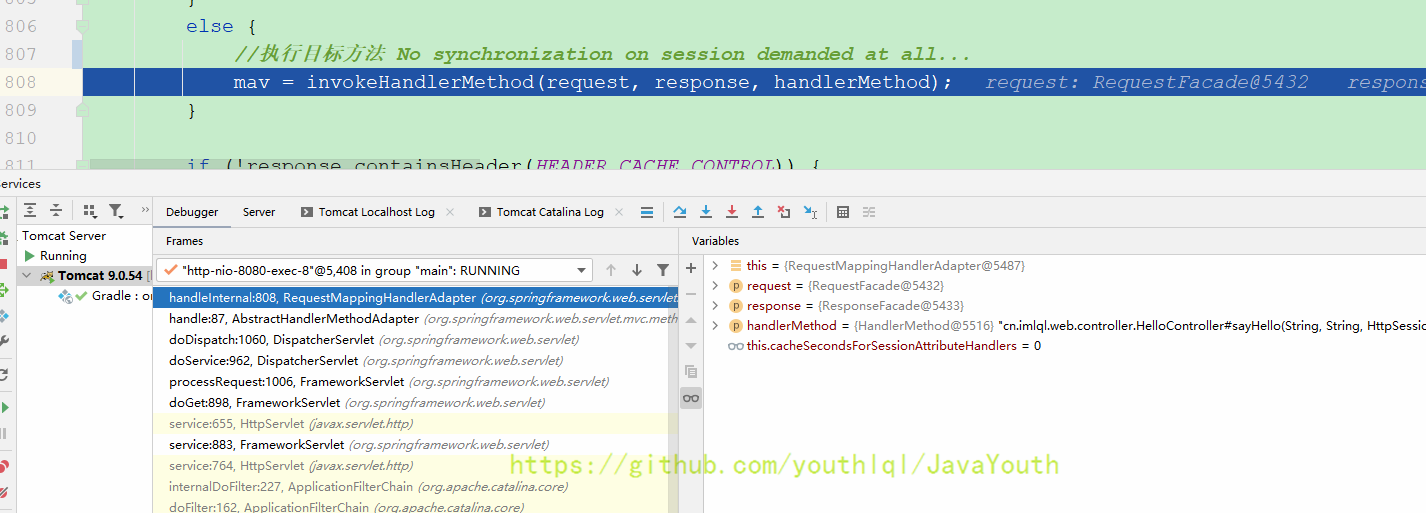Viewport: 1426px width, 513px height.
Task: Open the thread selector dropdown
Action: pyautogui.click(x=582, y=271)
